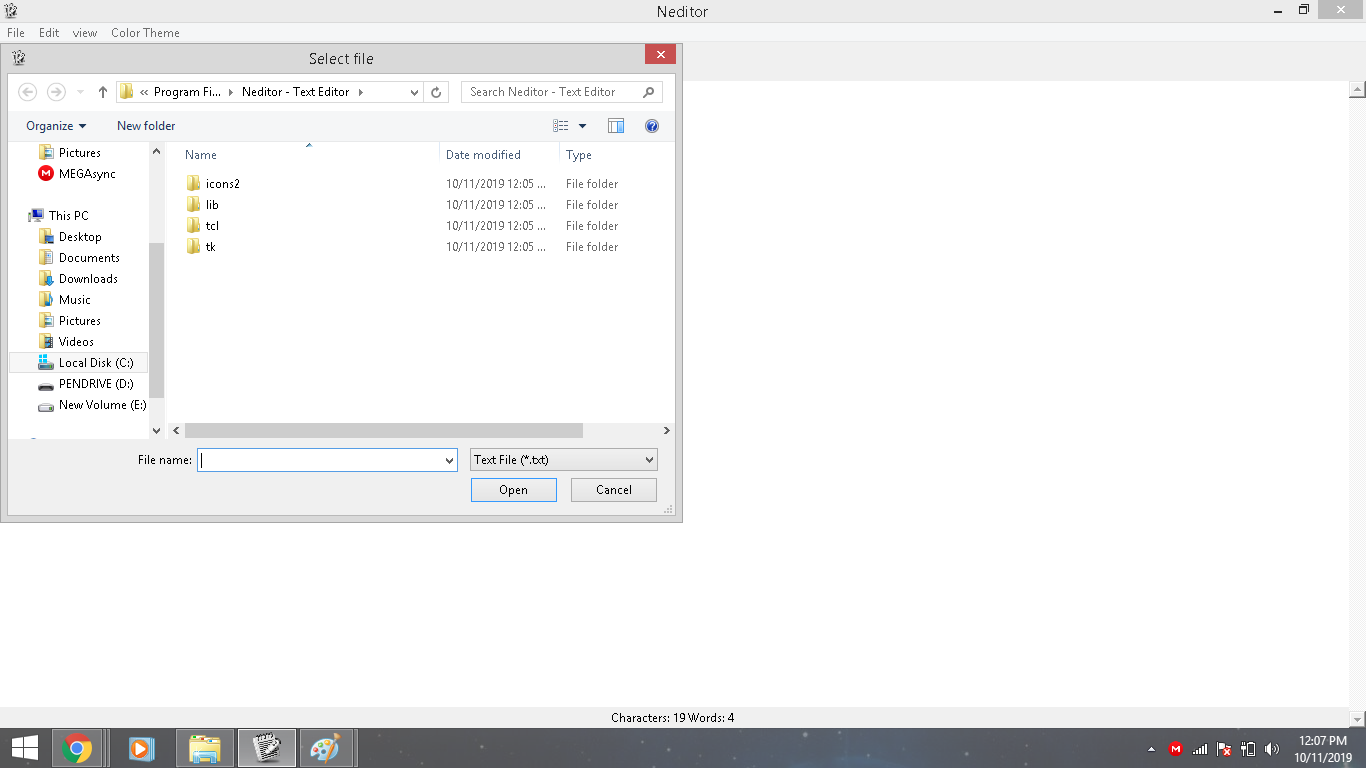Image resolution: width=1366 pixels, height=768 pixels.
Task: Refresh the Neditor - Text Editor folder
Action: (x=436, y=92)
